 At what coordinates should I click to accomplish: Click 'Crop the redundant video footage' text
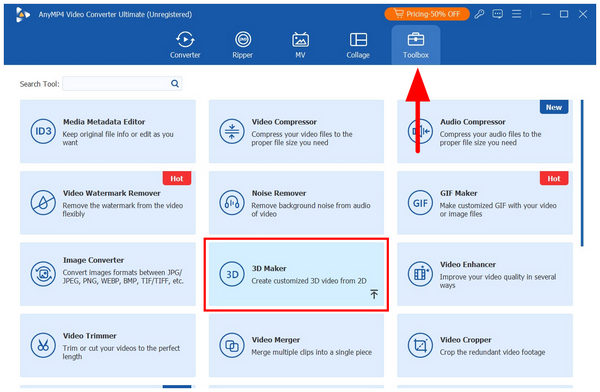(x=492, y=352)
